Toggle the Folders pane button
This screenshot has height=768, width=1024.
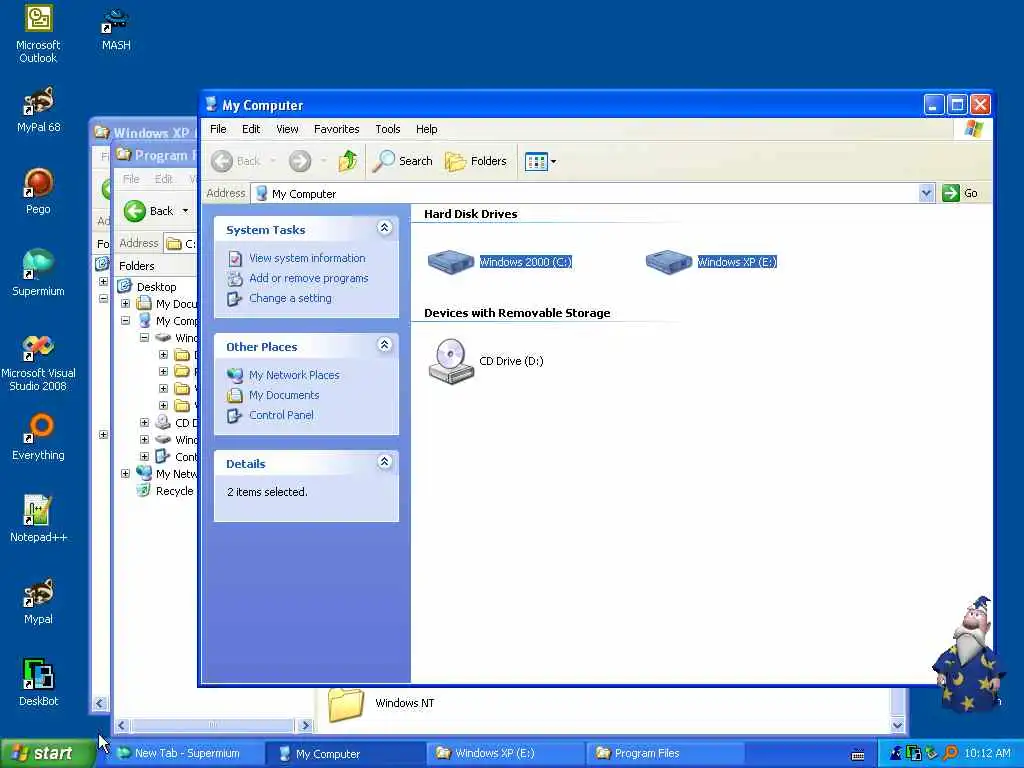475,161
